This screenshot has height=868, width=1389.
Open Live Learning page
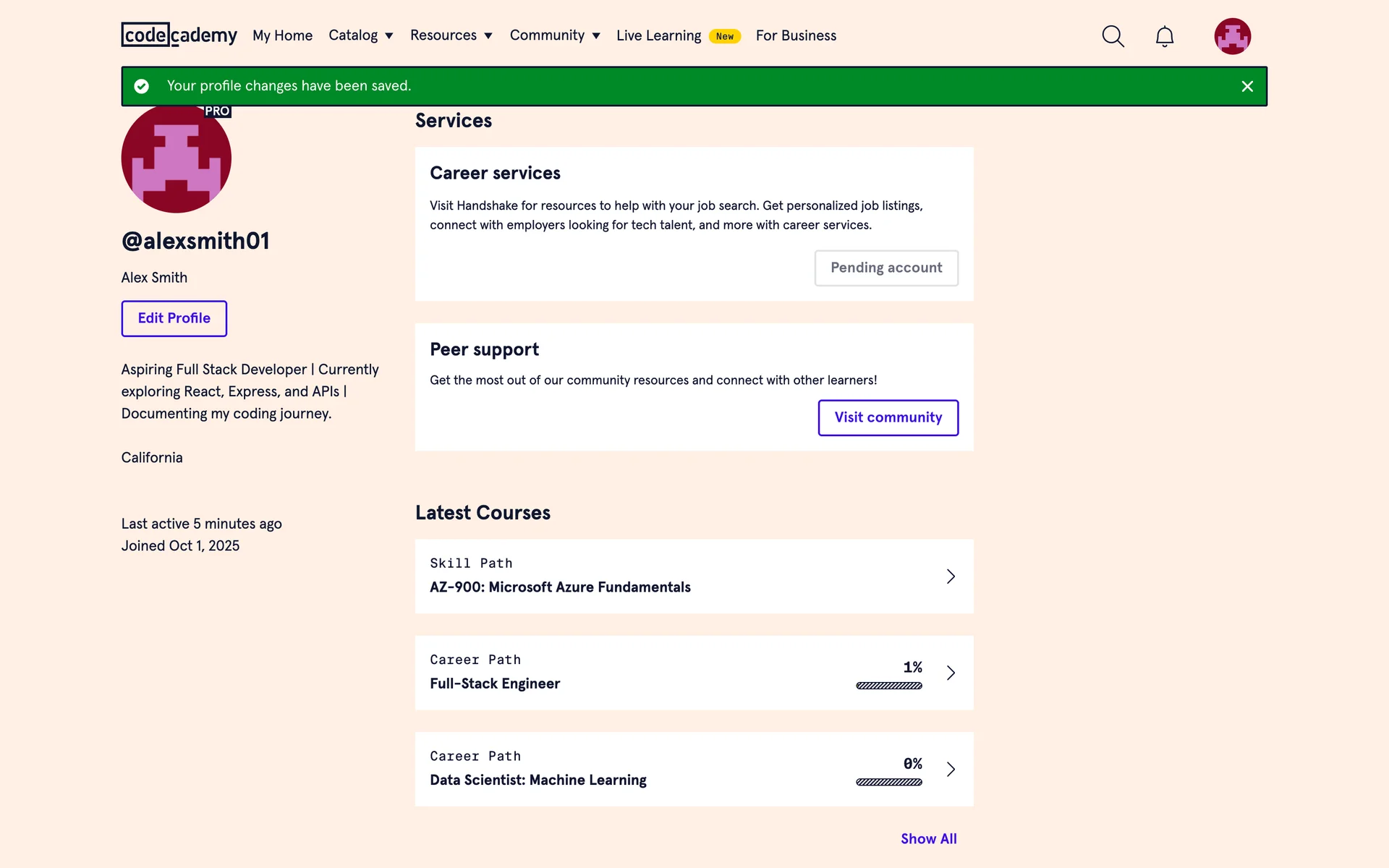click(x=658, y=35)
